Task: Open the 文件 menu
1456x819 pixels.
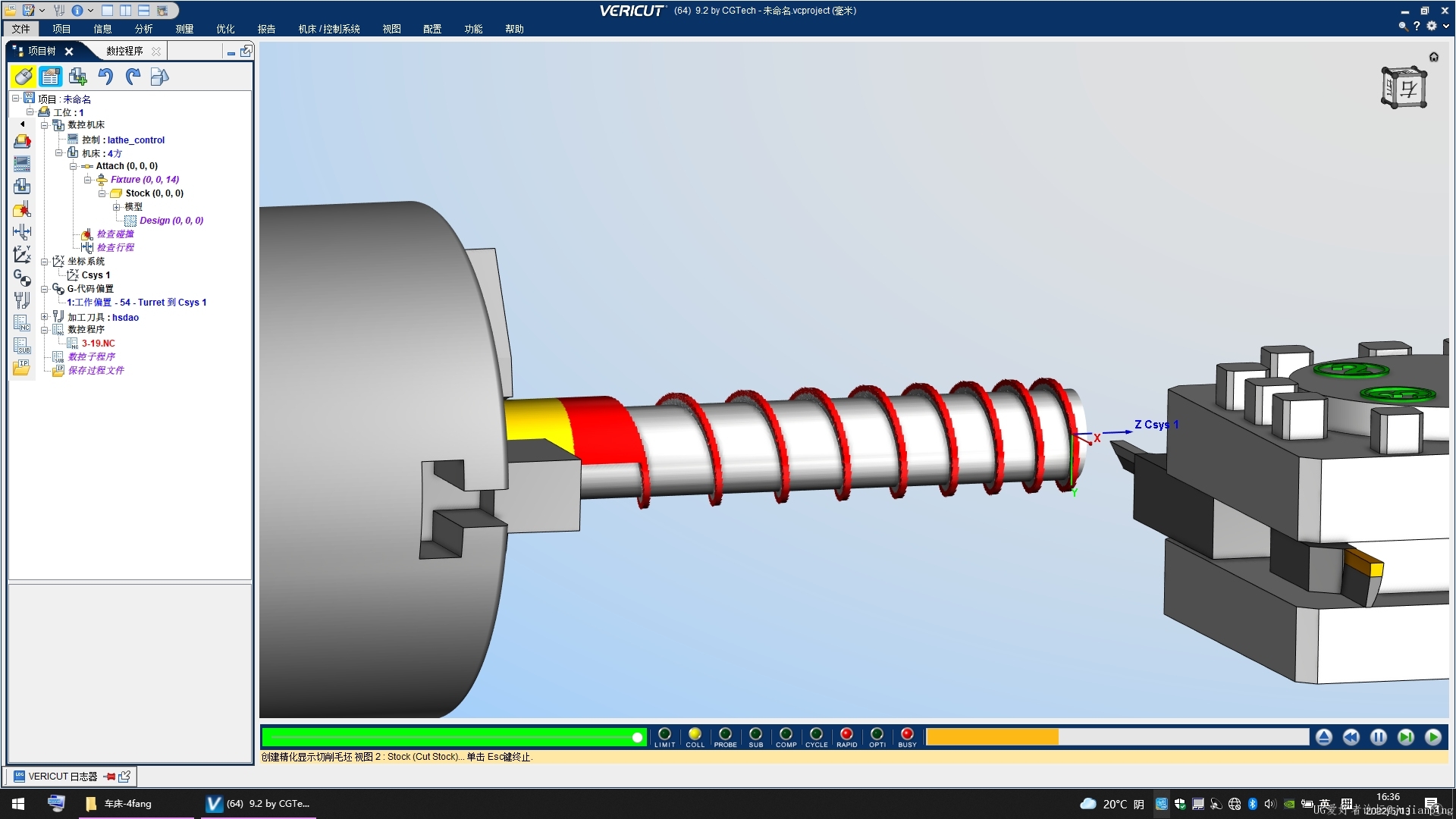Action: (21, 29)
